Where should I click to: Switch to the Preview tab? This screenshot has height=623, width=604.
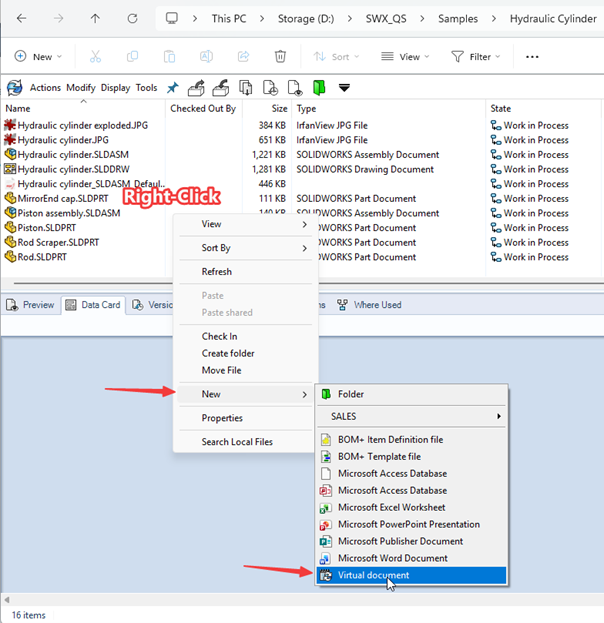31,305
